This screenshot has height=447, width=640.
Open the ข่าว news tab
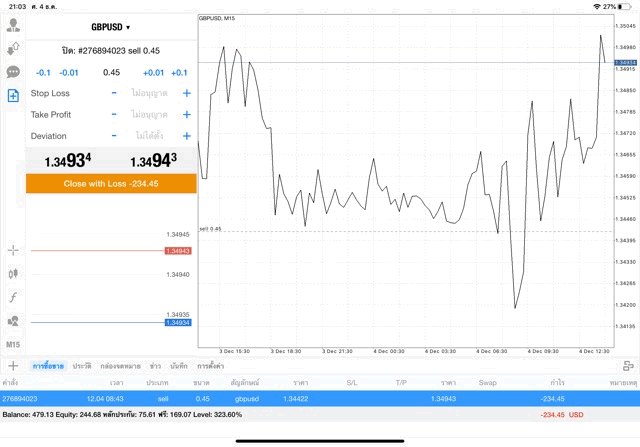(155, 367)
